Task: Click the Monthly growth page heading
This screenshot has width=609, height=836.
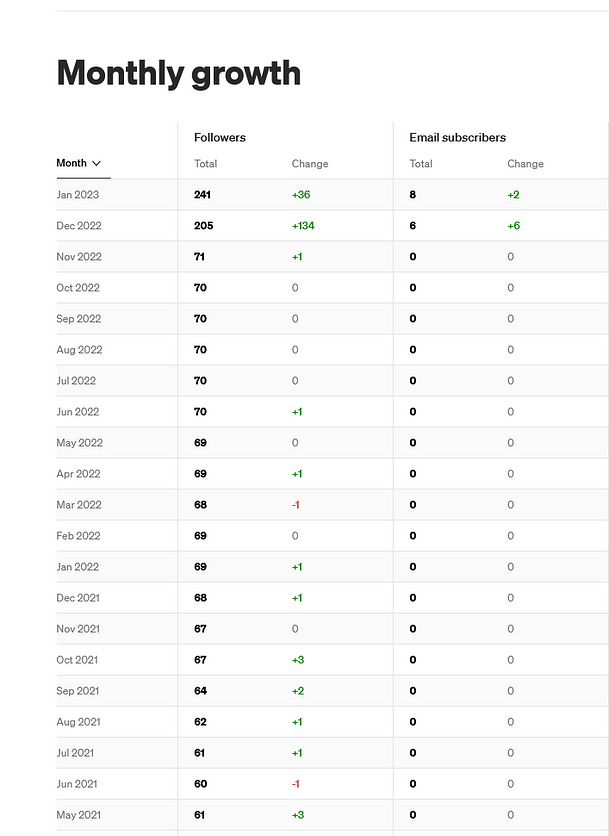Action: (x=178, y=73)
